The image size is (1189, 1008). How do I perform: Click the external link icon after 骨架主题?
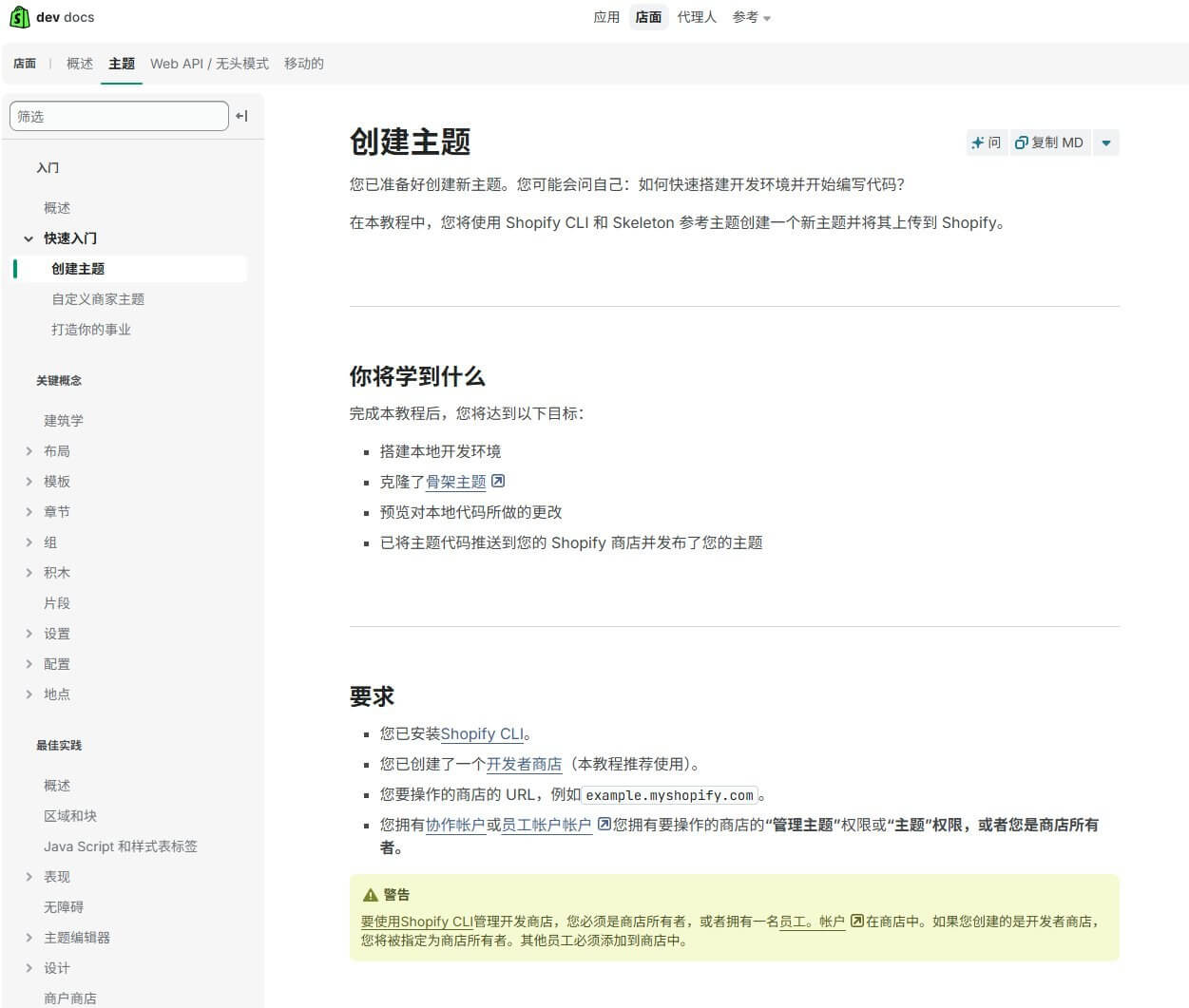pyautogui.click(x=498, y=482)
